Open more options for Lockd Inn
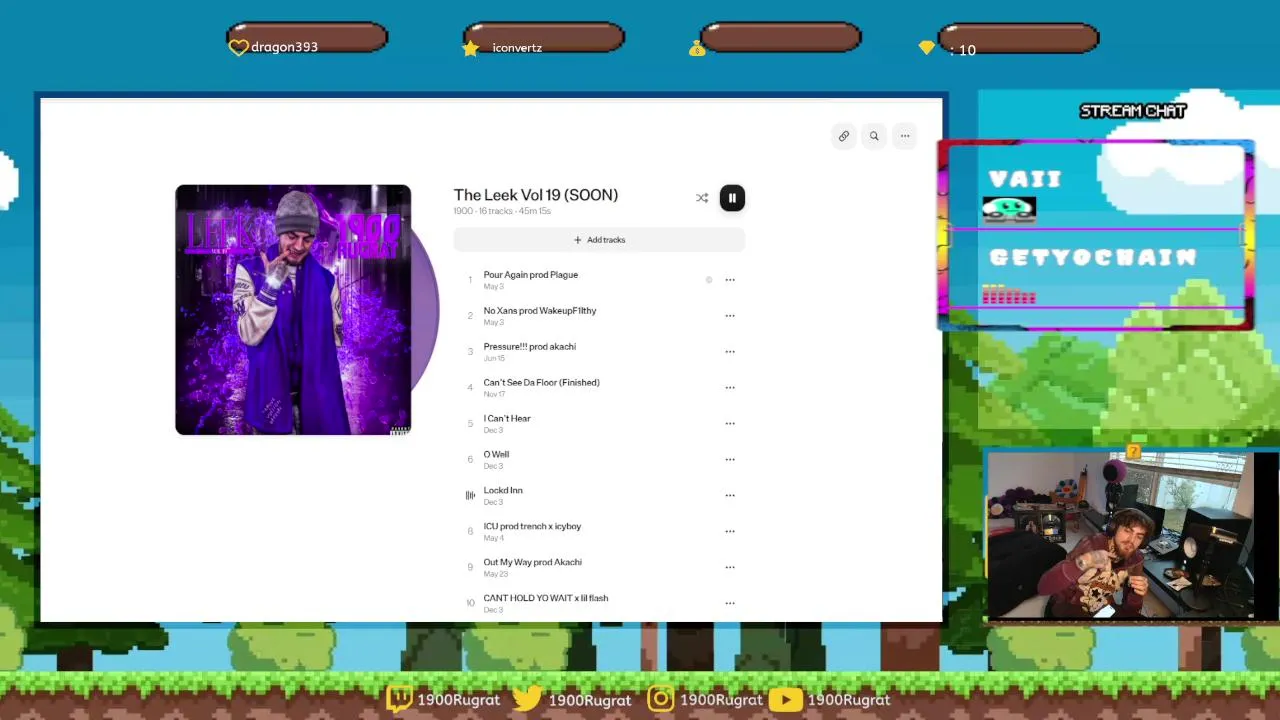 click(730, 496)
